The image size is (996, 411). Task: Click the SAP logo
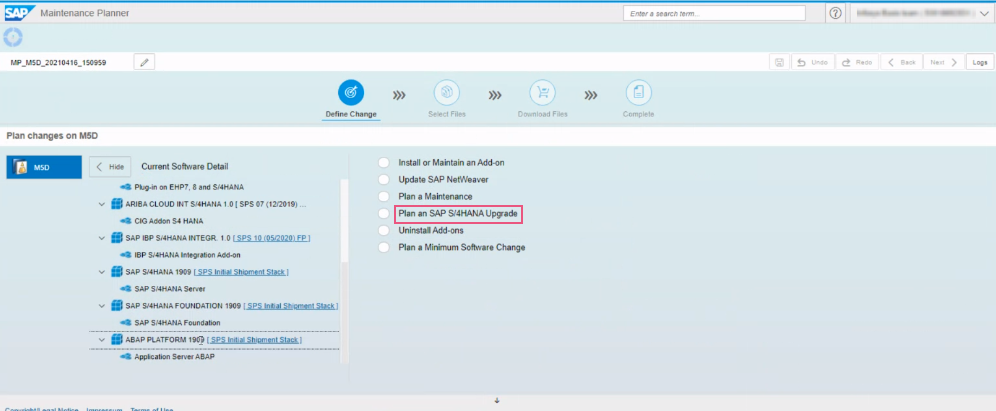tap(20, 13)
